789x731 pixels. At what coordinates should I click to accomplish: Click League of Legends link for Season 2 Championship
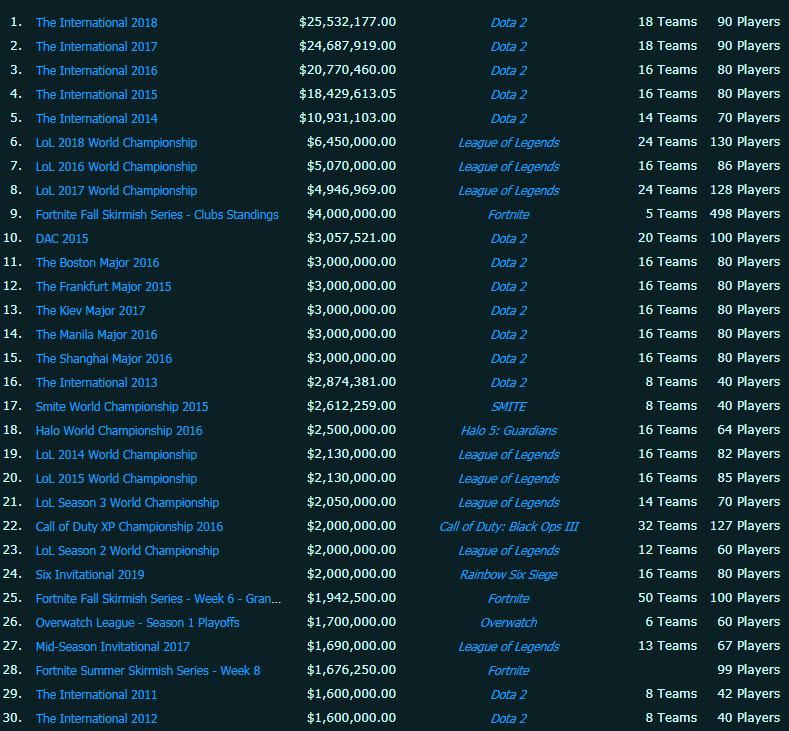point(509,551)
